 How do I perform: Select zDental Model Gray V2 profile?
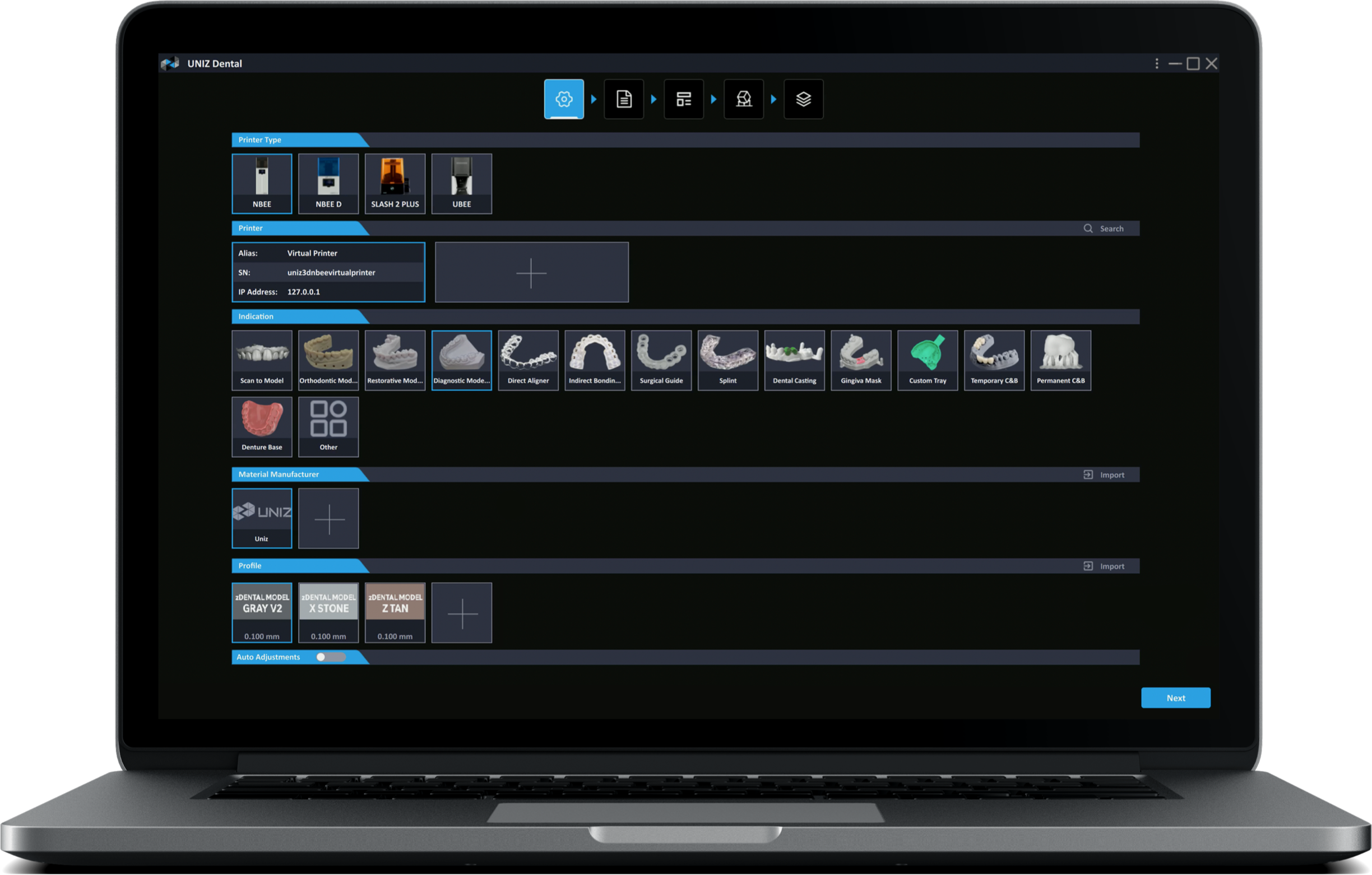(x=262, y=612)
